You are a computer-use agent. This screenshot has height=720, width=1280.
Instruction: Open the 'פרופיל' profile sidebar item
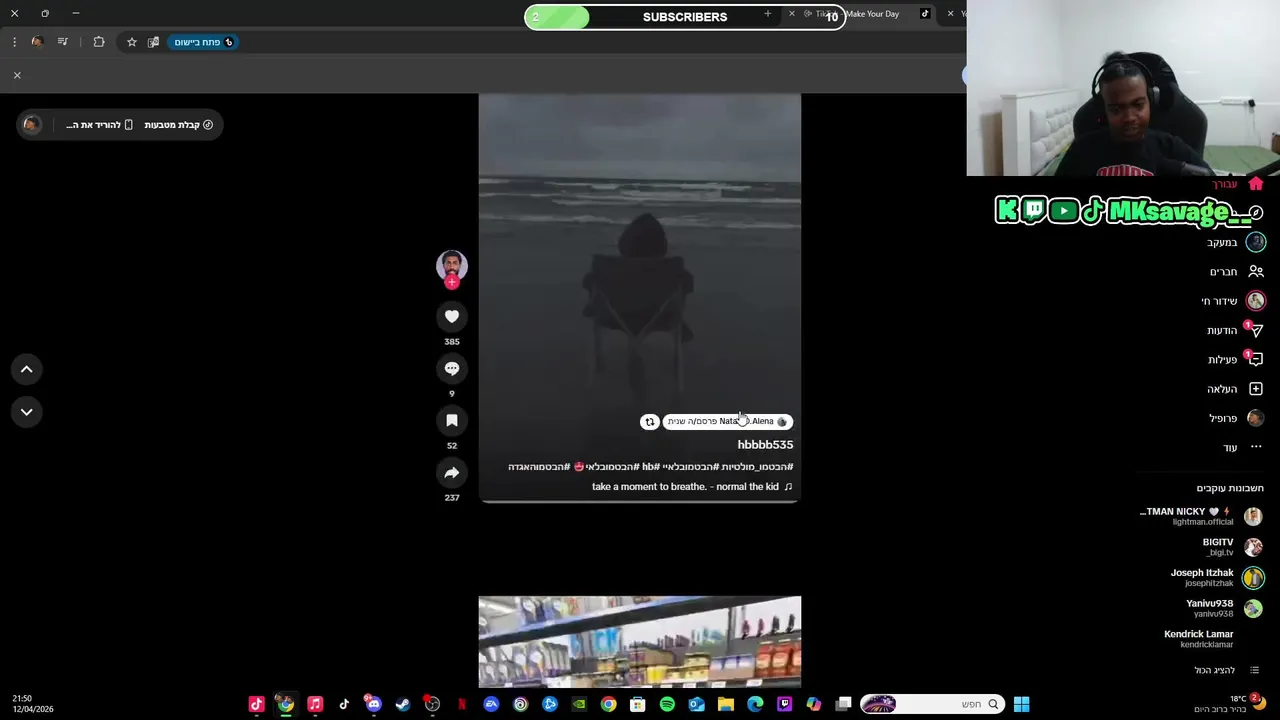[x=1237, y=418]
